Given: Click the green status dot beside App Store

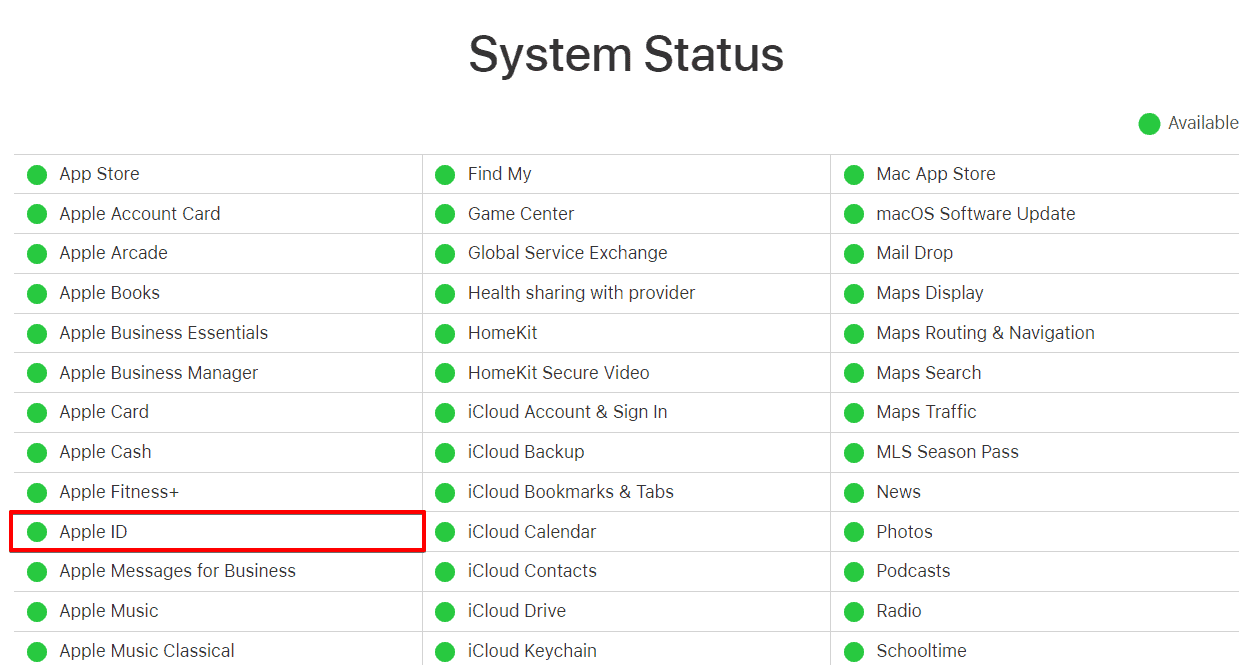Looking at the screenshot, I should pos(37,174).
